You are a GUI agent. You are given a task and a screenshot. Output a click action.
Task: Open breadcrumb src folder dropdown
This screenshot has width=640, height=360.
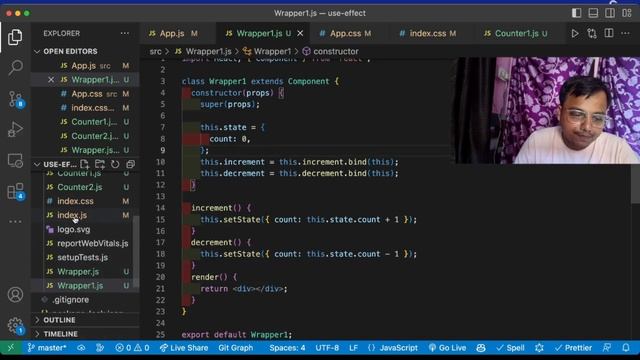click(155, 51)
